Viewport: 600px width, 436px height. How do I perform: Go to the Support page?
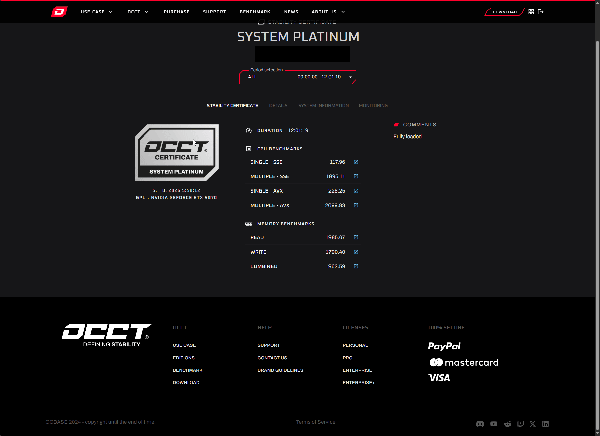(x=214, y=12)
